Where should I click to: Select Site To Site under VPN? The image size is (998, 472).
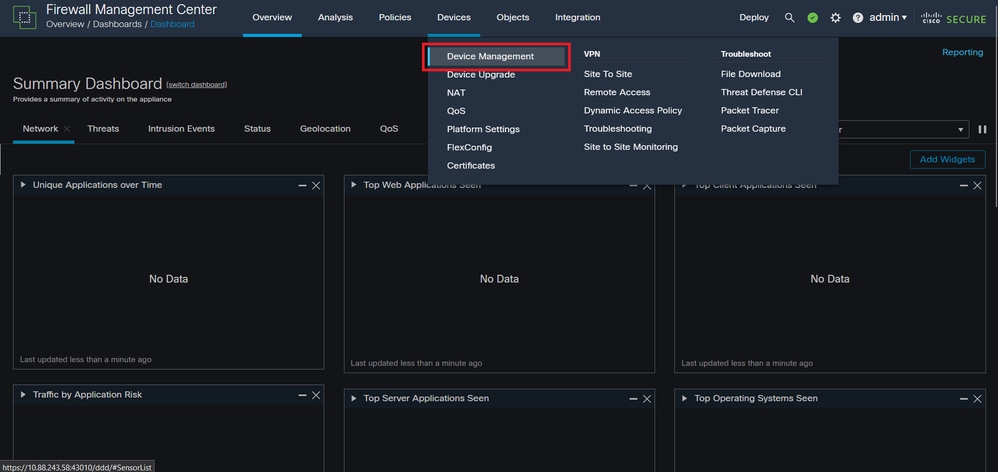(608, 74)
